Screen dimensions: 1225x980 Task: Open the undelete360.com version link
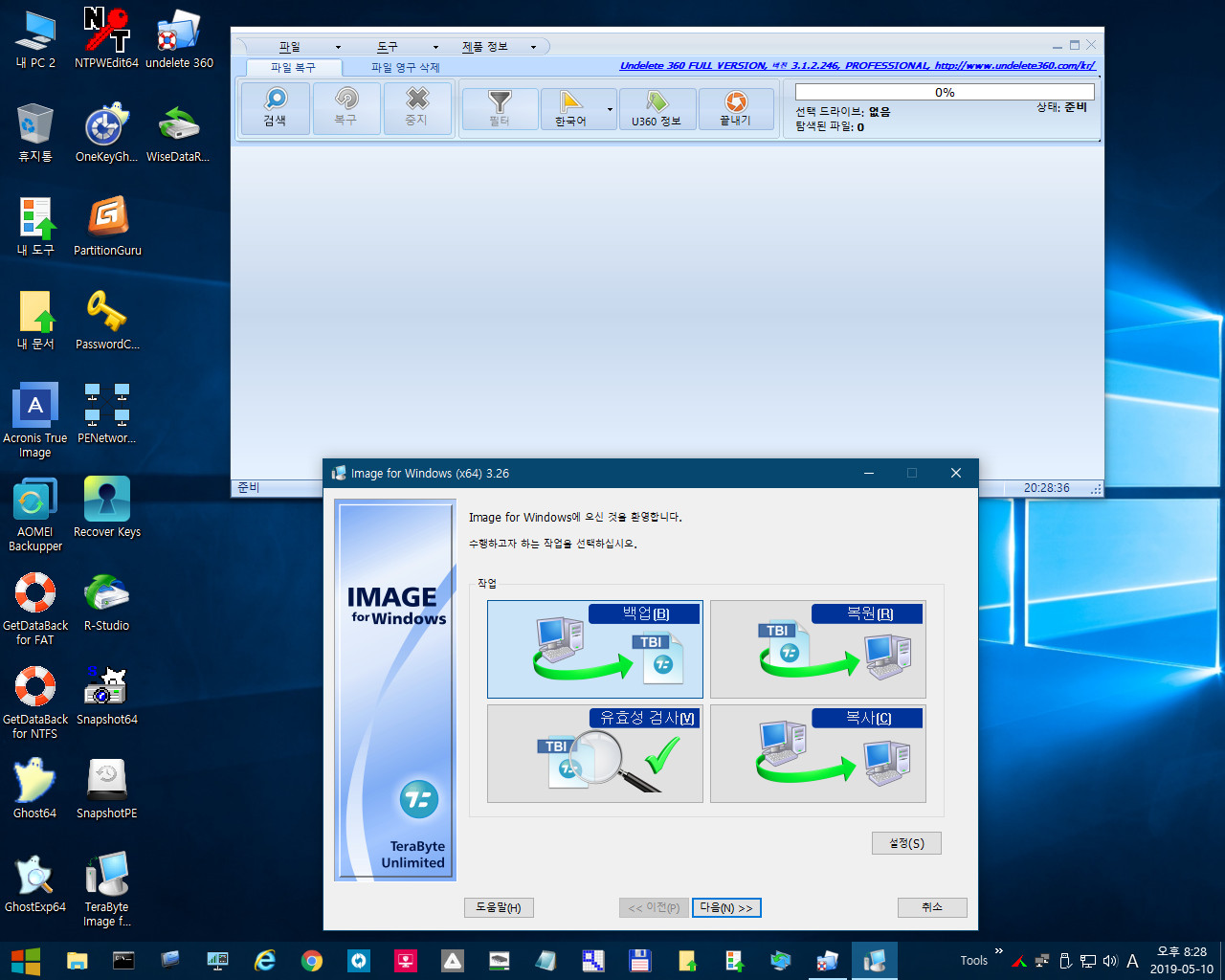click(x=857, y=65)
